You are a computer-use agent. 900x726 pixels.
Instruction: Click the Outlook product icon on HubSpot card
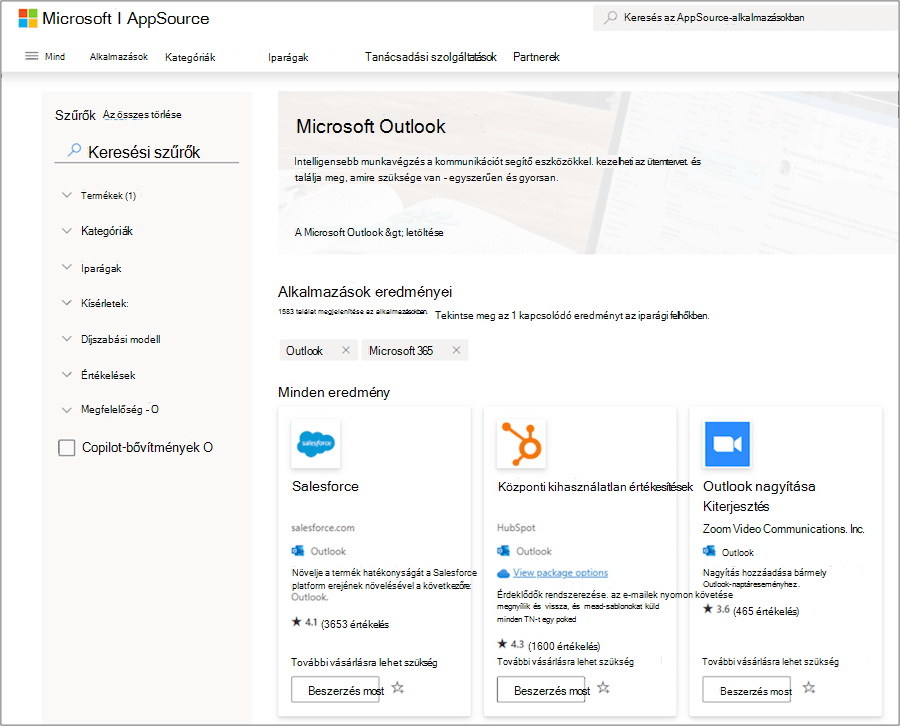point(503,551)
